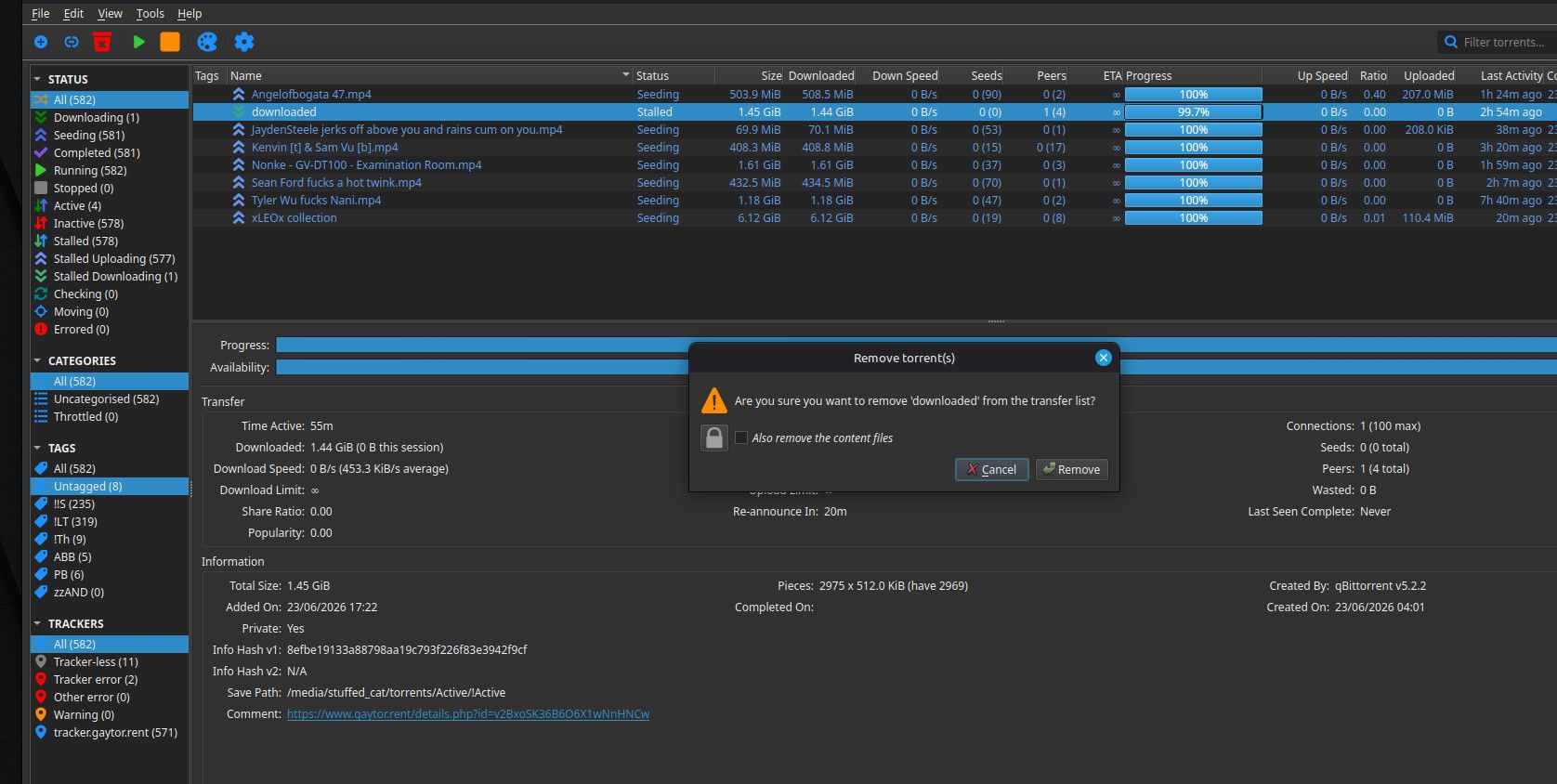The width and height of the screenshot is (1557, 784).
Task: Click the orange stop torrent icon
Action: [x=170, y=42]
